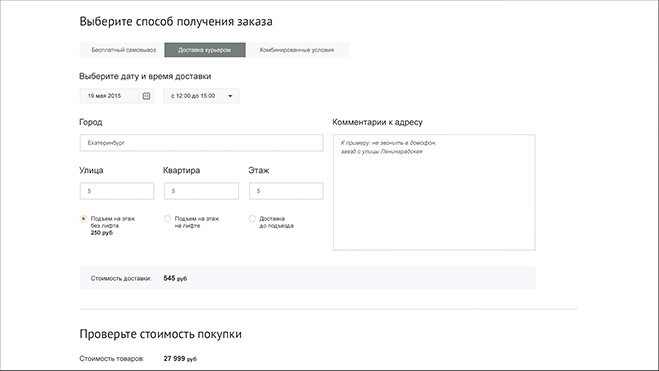Click the delivery date field "19 мая 2015"
The height and width of the screenshot is (371, 659).
pos(109,96)
